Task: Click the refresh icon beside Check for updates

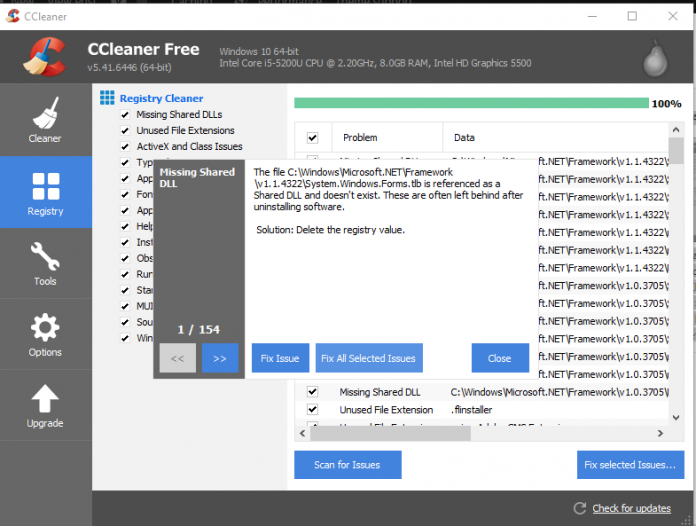Action: coord(580,508)
